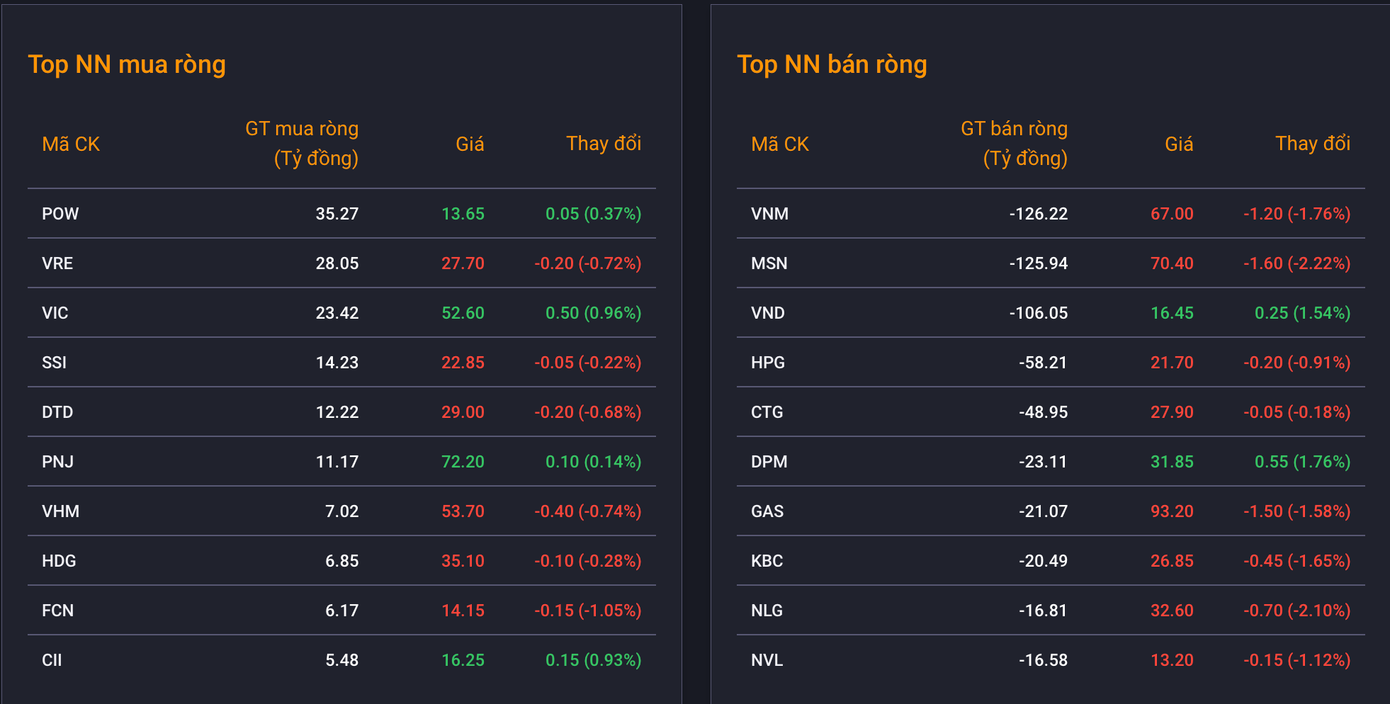Click the VHM stock code
This screenshot has width=1390, height=704.
[60, 512]
